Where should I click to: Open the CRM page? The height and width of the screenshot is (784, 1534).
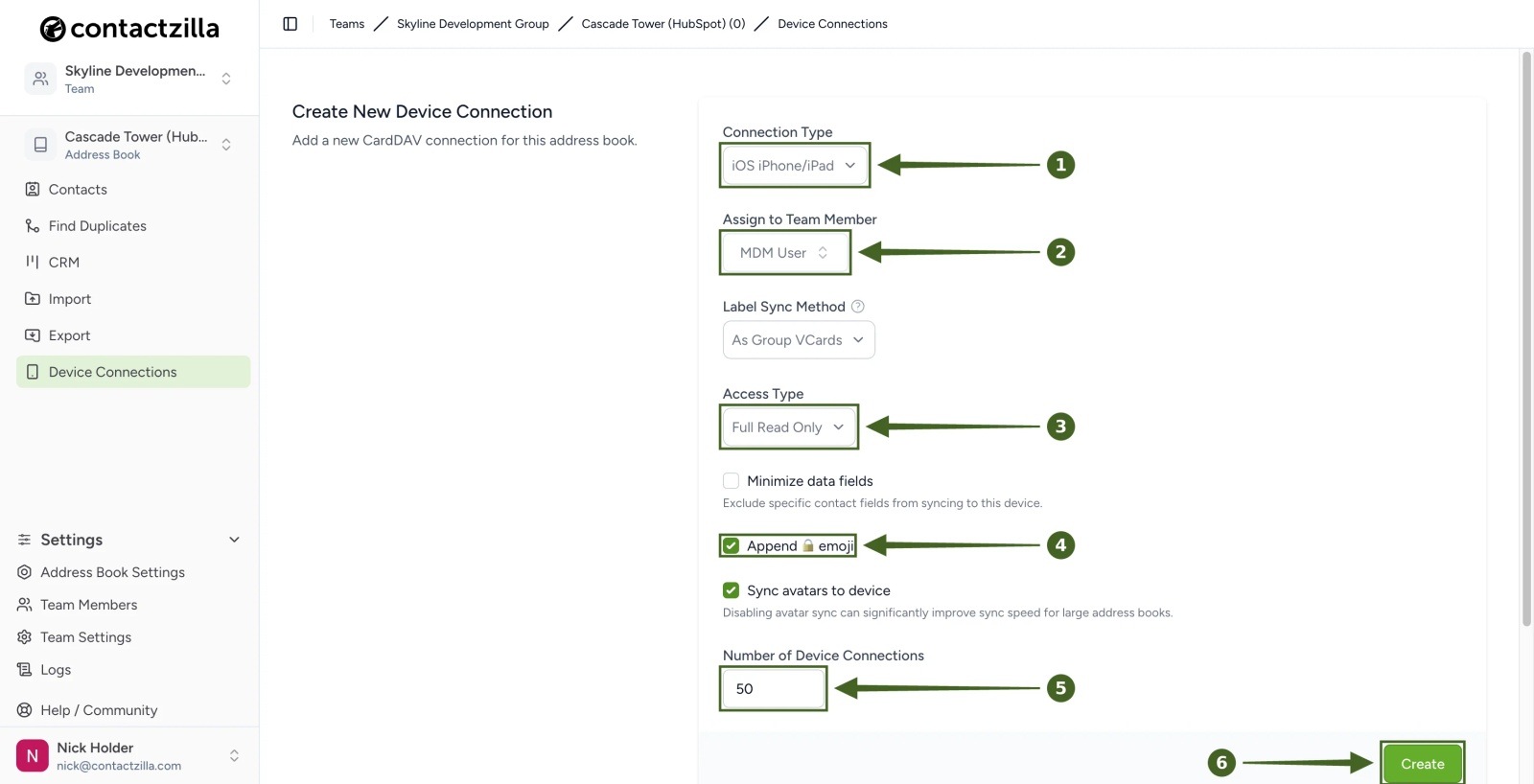tap(133, 263)
